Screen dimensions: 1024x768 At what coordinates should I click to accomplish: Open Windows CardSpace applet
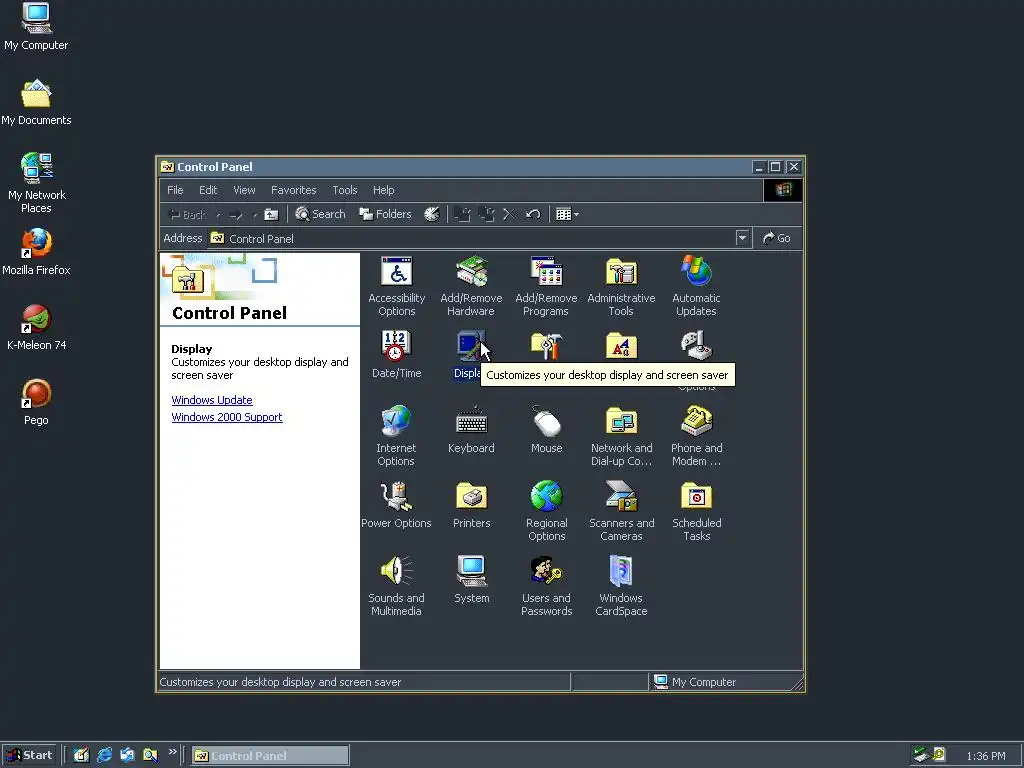click(621, 586)
